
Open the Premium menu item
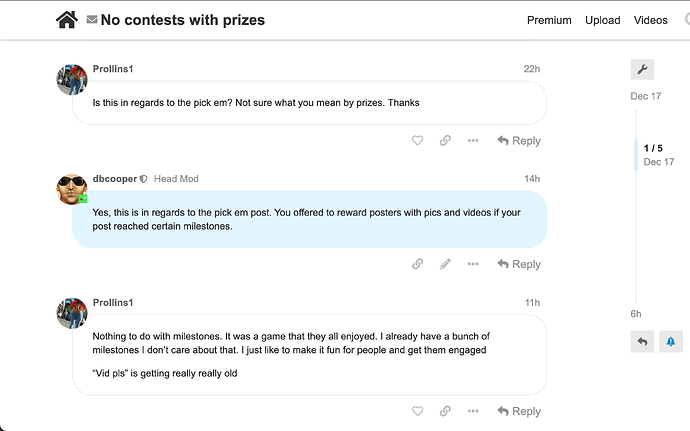(x=549, y=20)
